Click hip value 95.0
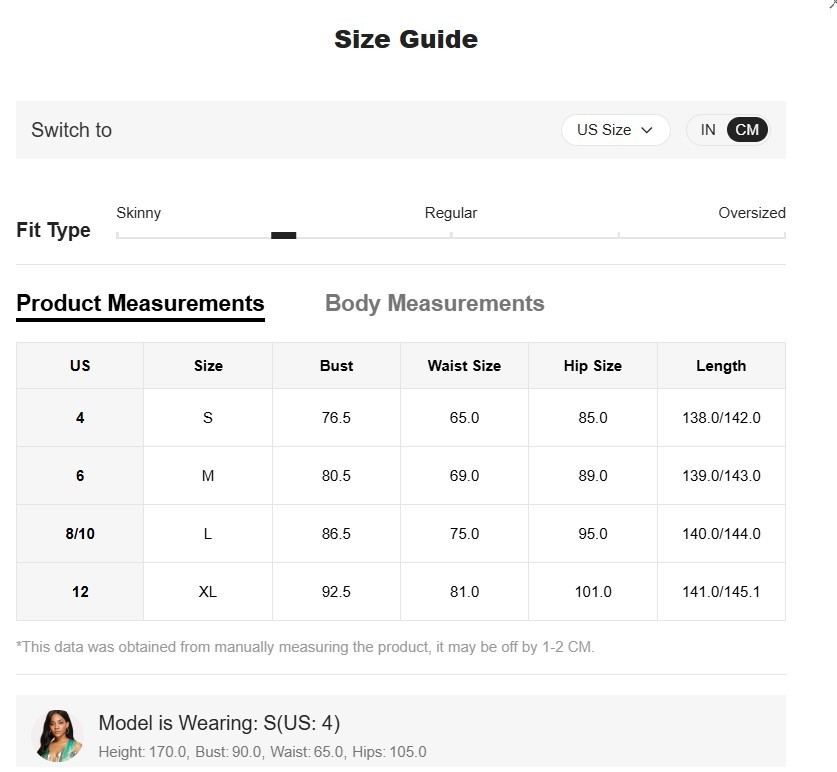The image size is (837, 772). pos(593,533)
